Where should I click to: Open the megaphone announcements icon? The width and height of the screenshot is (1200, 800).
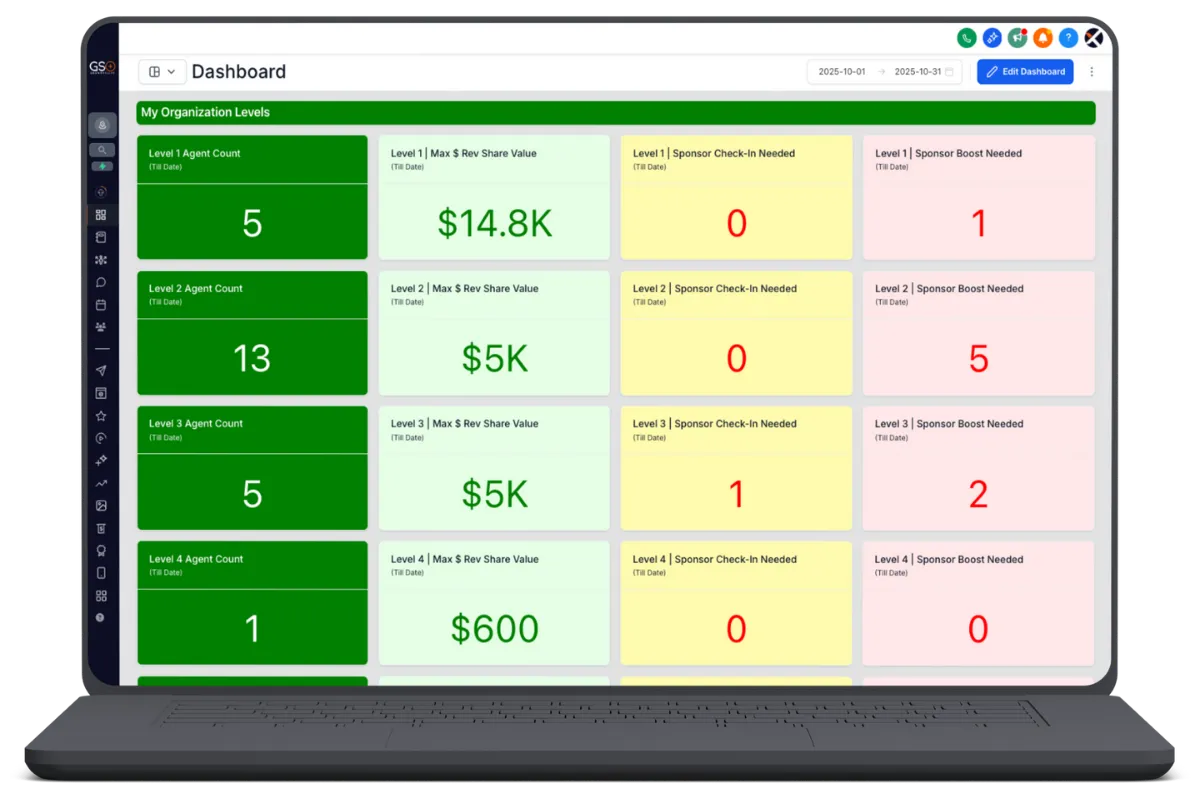click(1018, 38)
